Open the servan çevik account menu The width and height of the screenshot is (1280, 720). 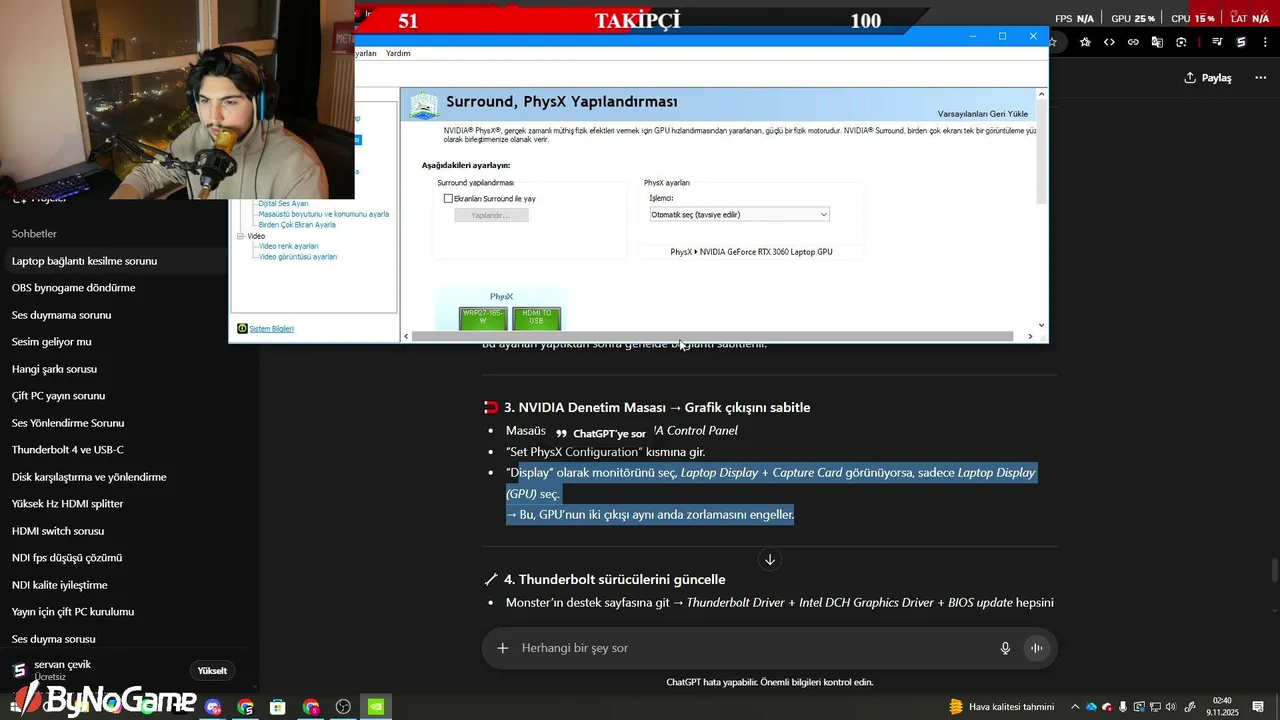(x=62, y=670)
